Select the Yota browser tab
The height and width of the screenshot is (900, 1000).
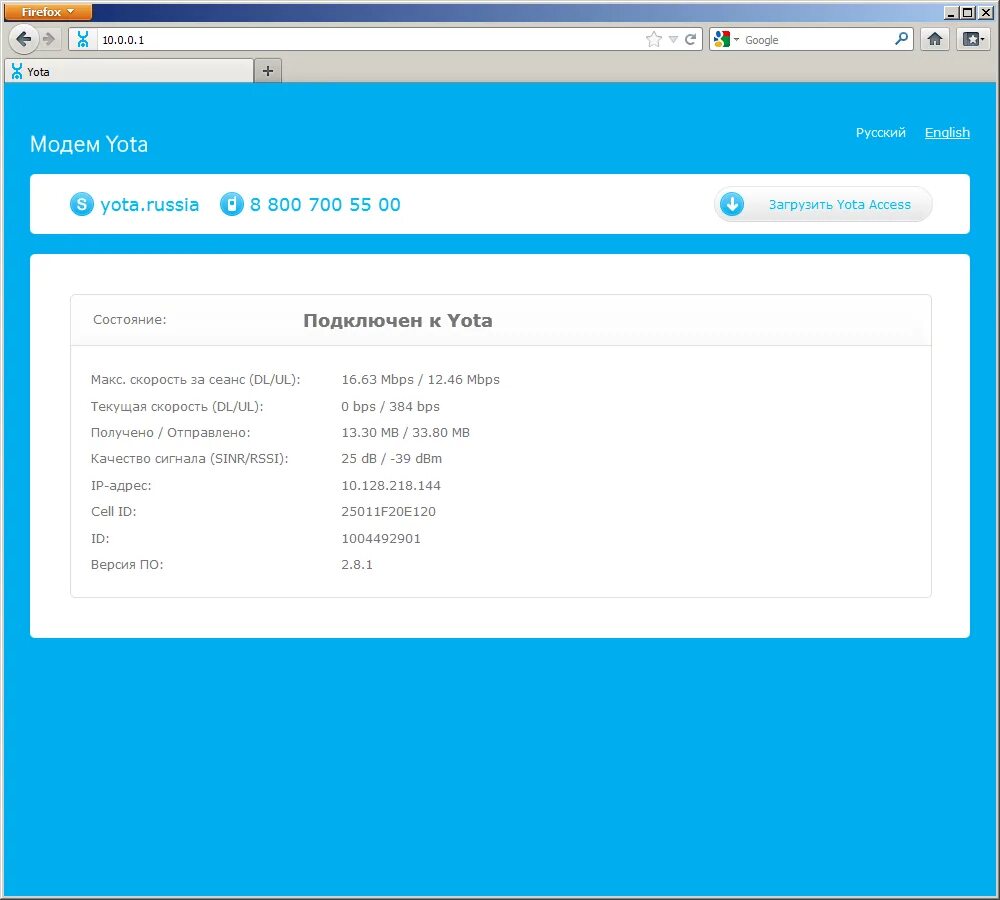(x=129, y=71)
